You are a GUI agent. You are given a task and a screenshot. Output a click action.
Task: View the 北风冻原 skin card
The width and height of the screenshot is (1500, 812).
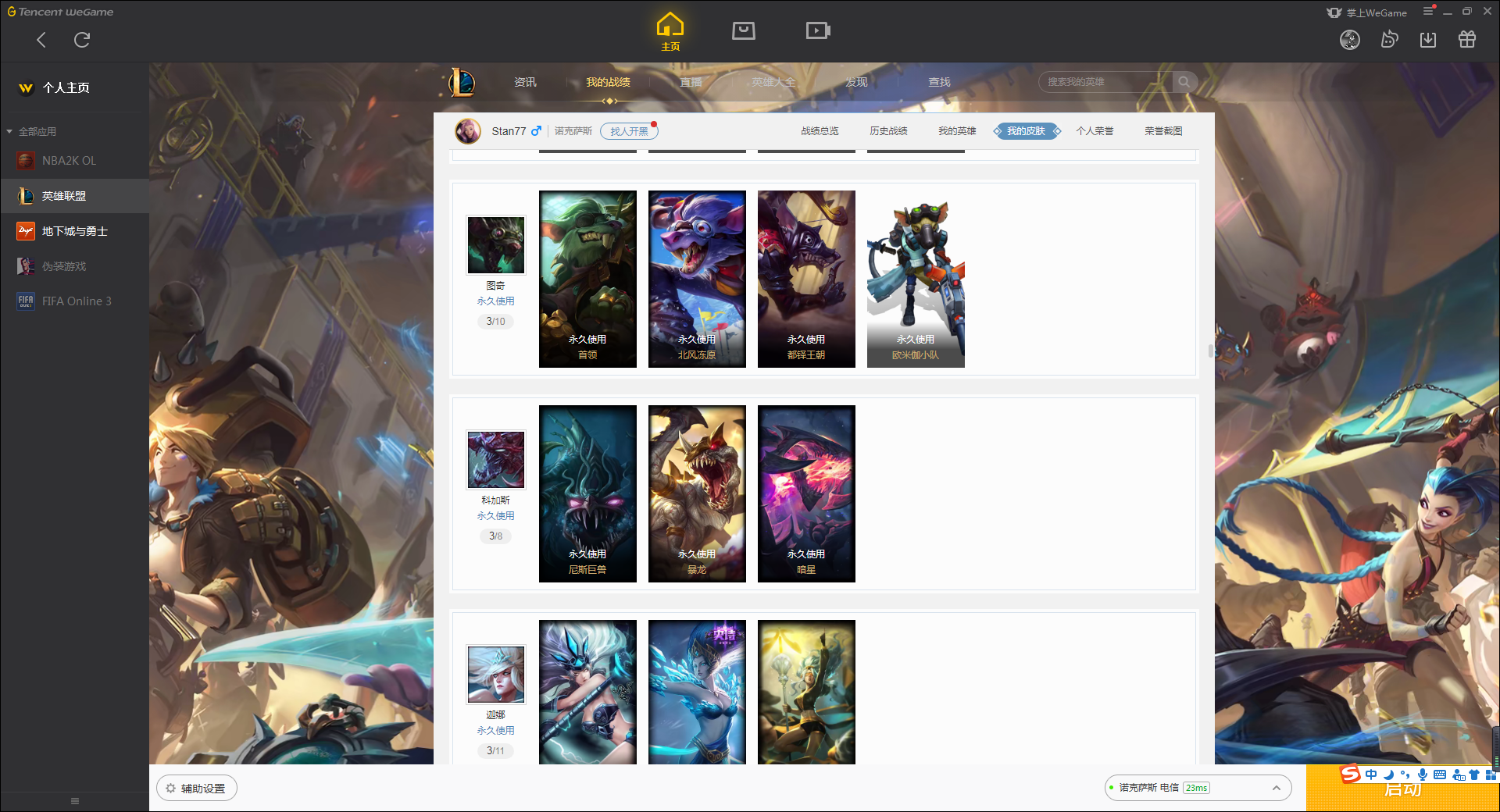697,279
